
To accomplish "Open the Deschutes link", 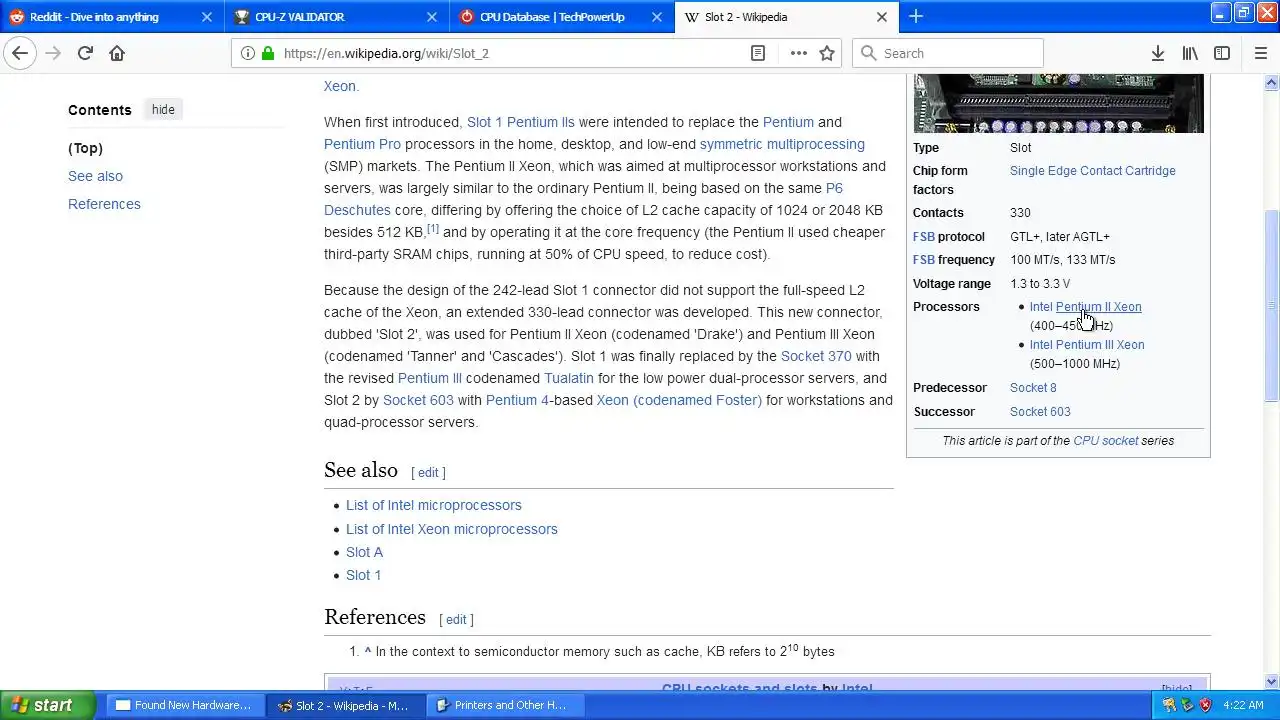I will (x=357, y=210).
